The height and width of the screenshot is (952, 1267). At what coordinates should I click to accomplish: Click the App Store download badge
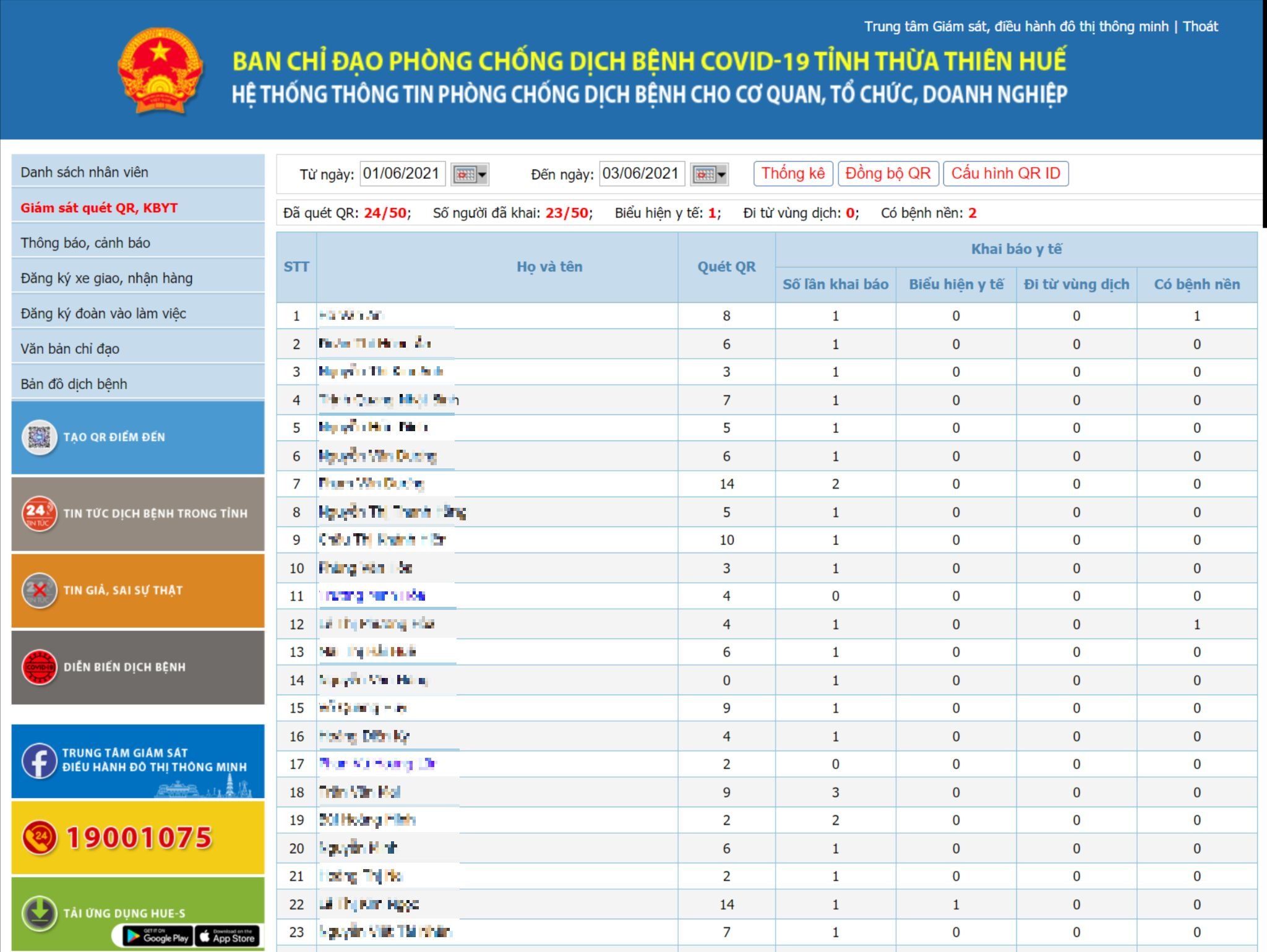[227, 936]
